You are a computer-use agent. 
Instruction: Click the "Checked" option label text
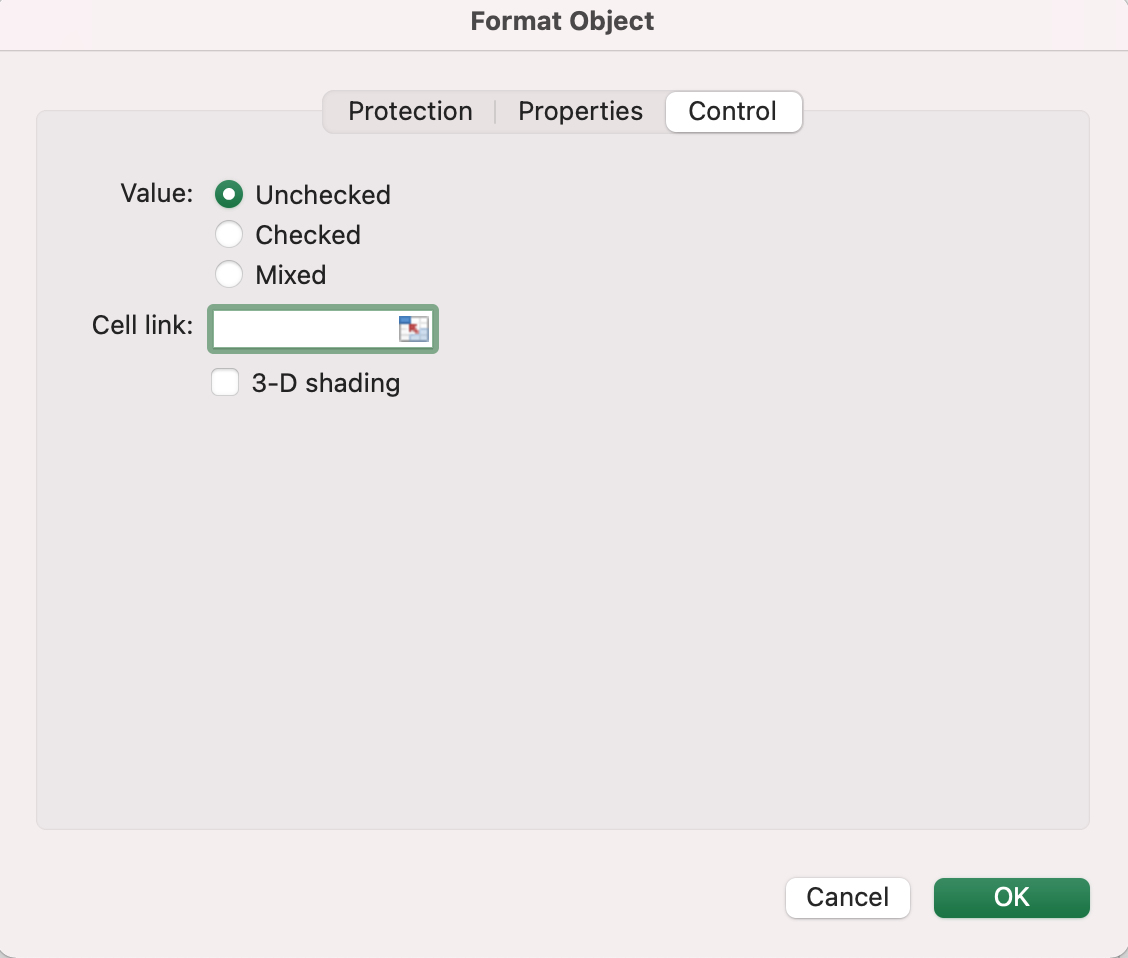coord(308,235)
